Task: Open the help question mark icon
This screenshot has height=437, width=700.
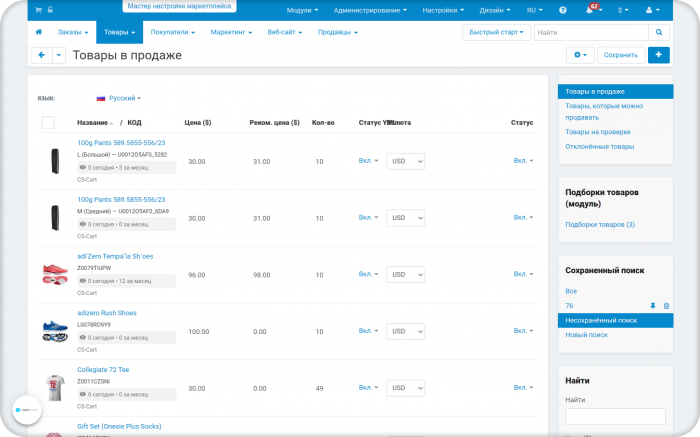Action: (x=562, y=10)
